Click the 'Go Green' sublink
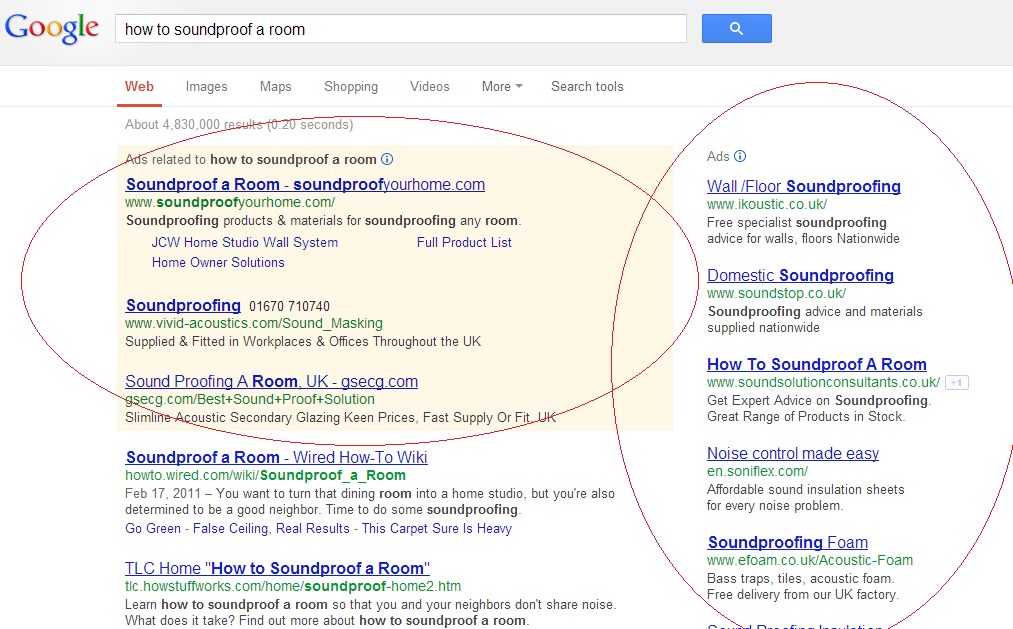1013x629 pixels. [x=152, y=528]
